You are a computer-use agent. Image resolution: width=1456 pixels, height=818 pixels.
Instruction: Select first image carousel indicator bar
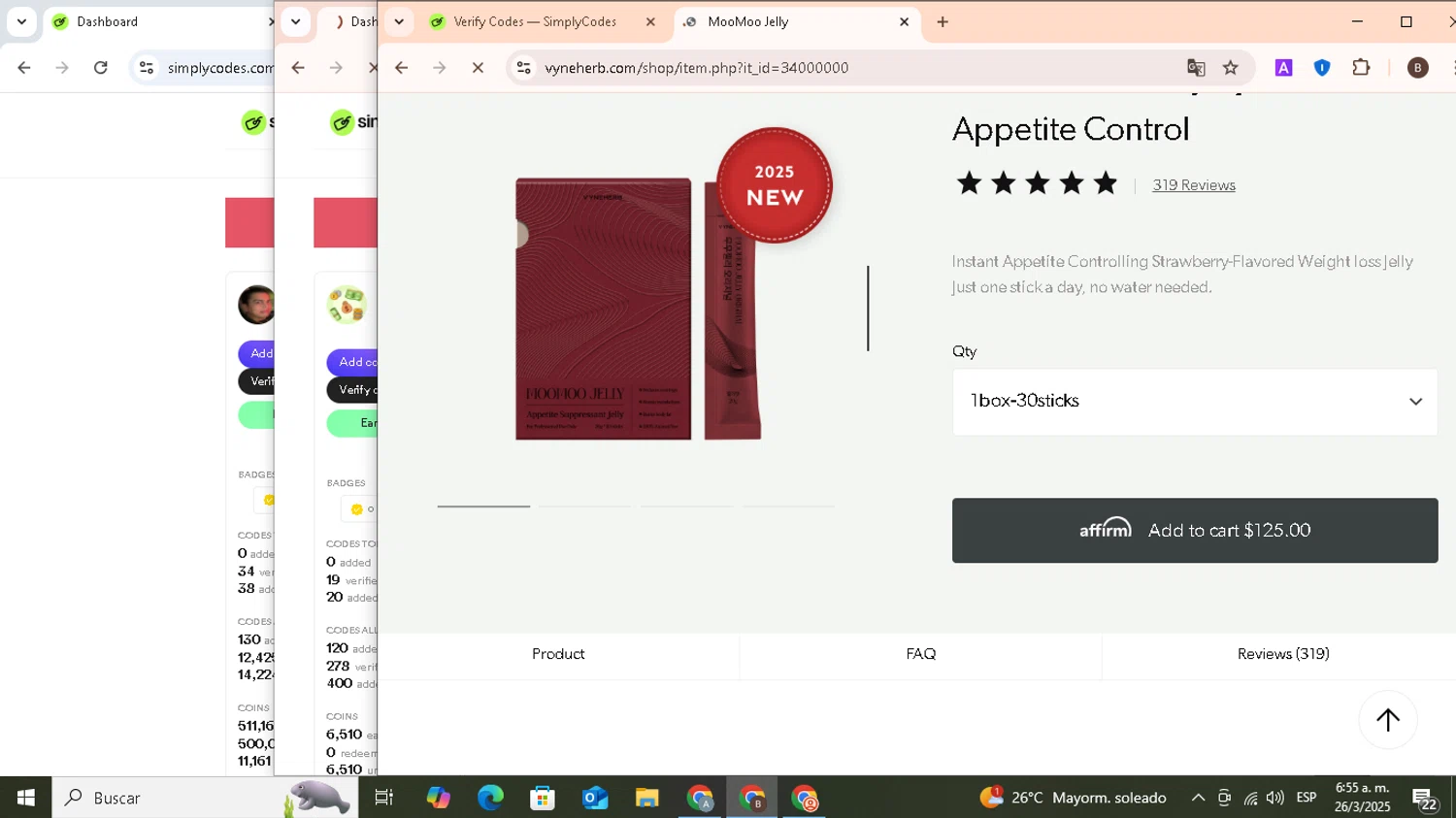tap(483, 506)
